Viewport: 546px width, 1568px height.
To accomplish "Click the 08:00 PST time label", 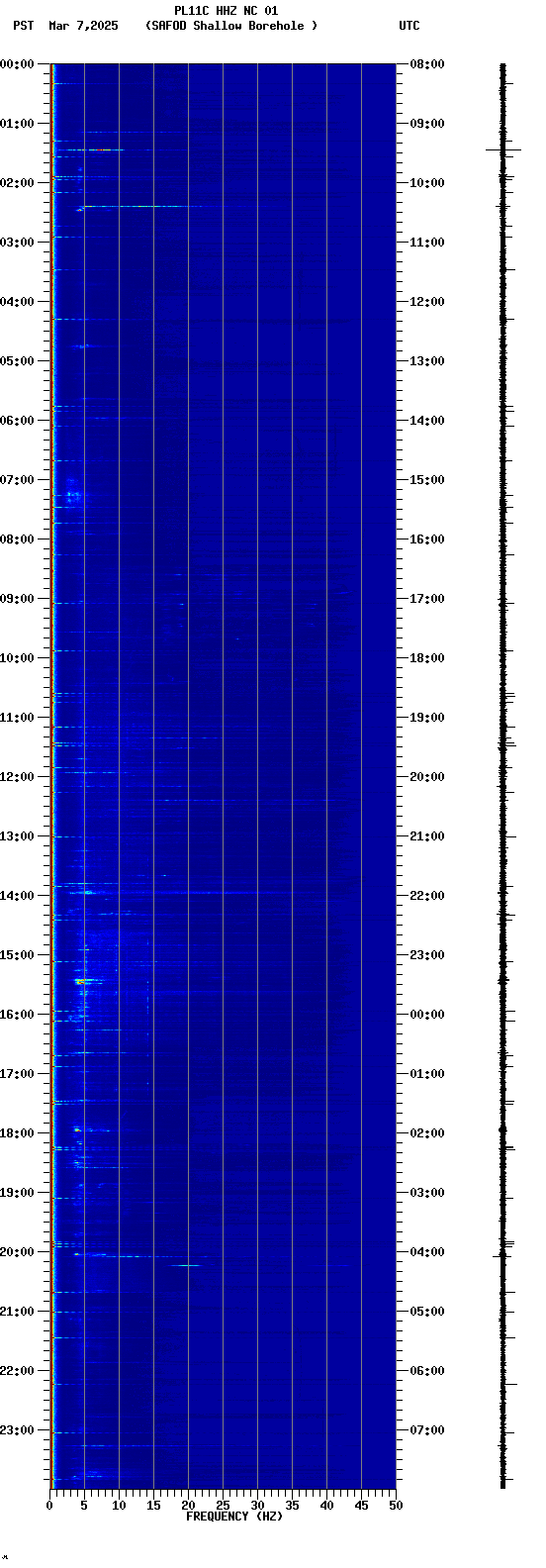I will tap(18, 539).
